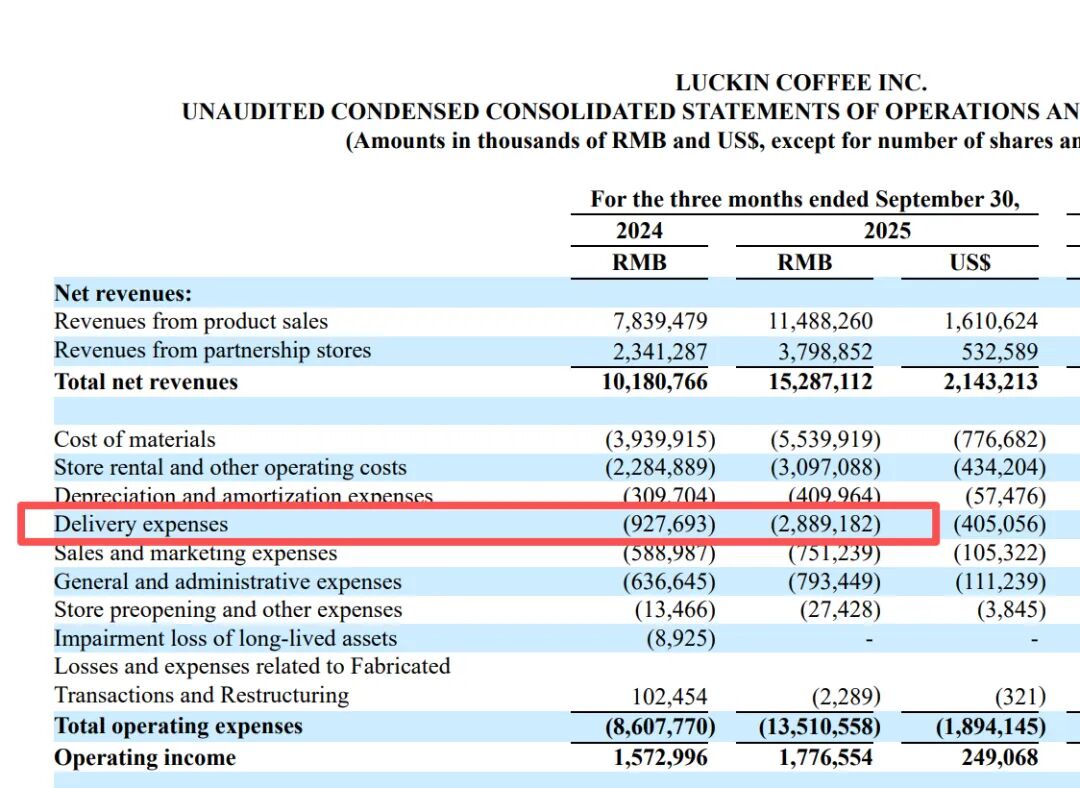Click total operating expenses (13,510,558)

(x=820, y=727)
